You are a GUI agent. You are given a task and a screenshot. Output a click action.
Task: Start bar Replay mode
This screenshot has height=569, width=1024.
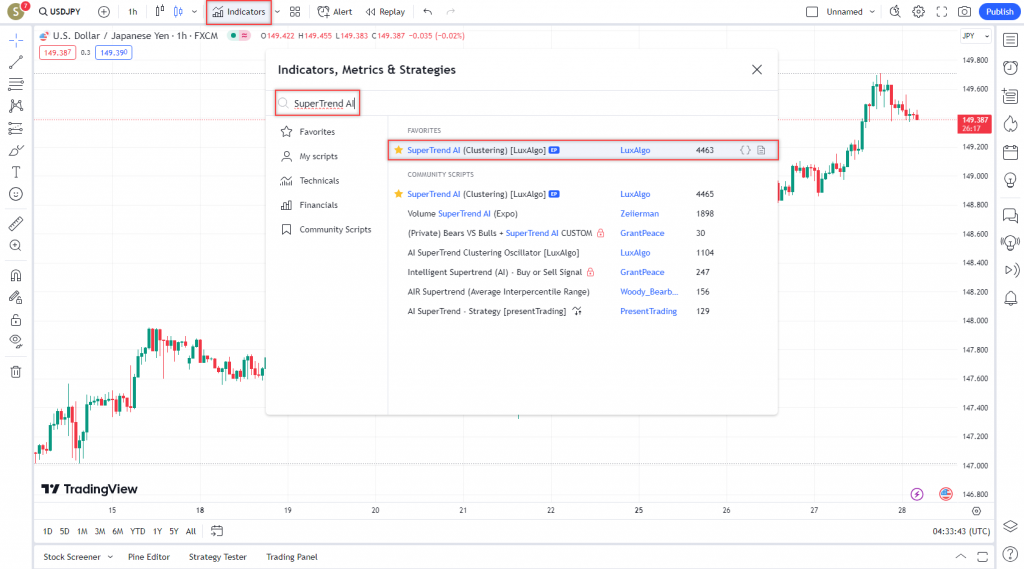(385, 12)
